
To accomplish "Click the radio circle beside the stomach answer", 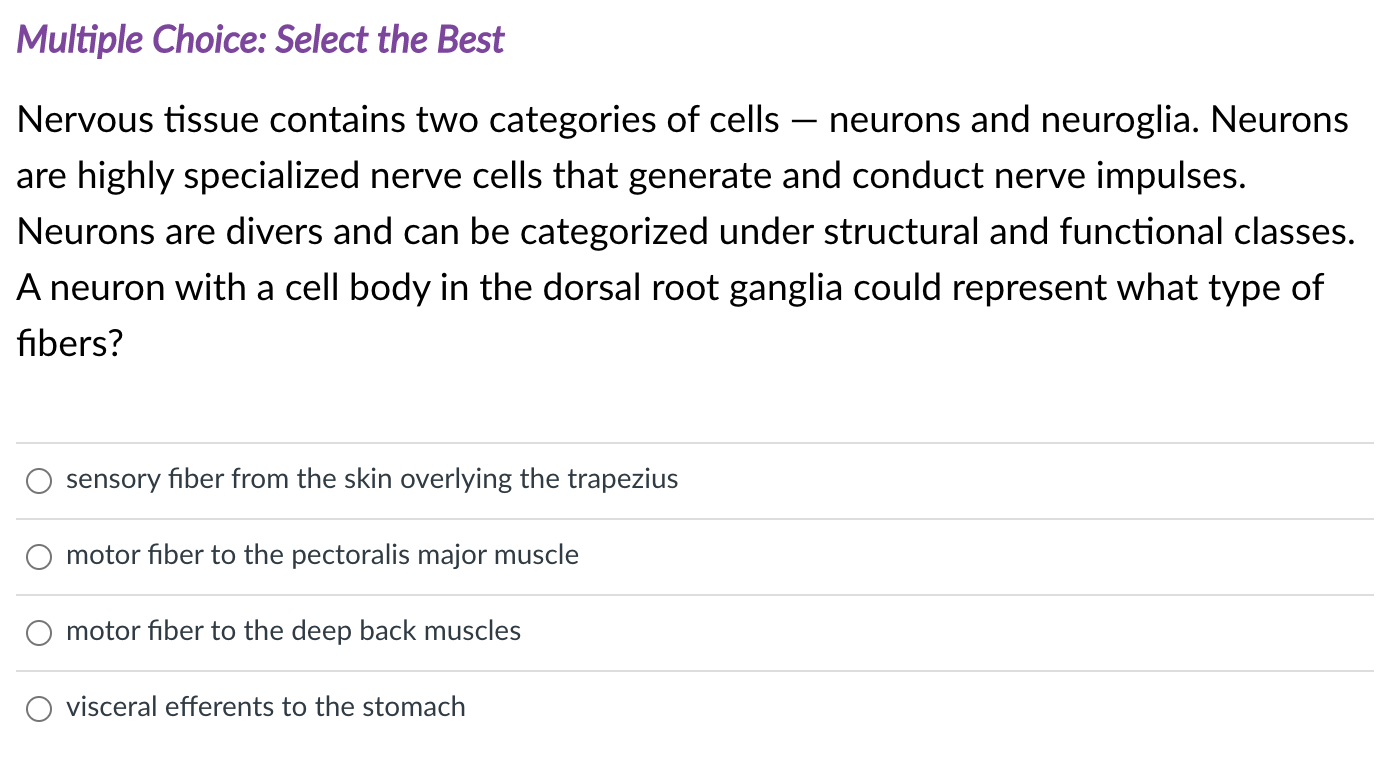I will coord(38,709).
